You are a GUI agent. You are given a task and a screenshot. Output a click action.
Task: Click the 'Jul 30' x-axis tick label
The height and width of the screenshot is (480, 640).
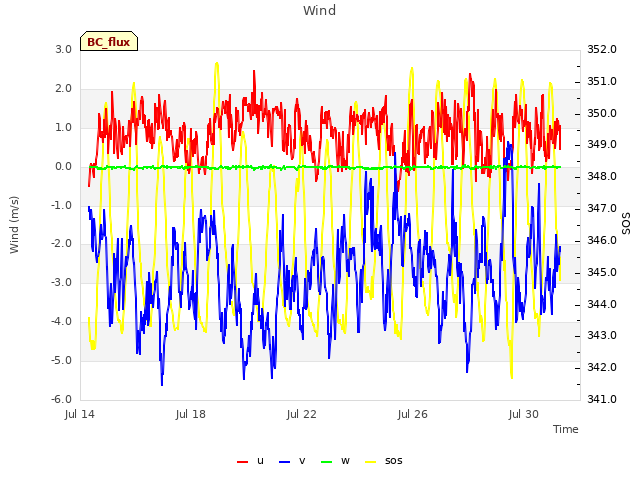[524, 414]
